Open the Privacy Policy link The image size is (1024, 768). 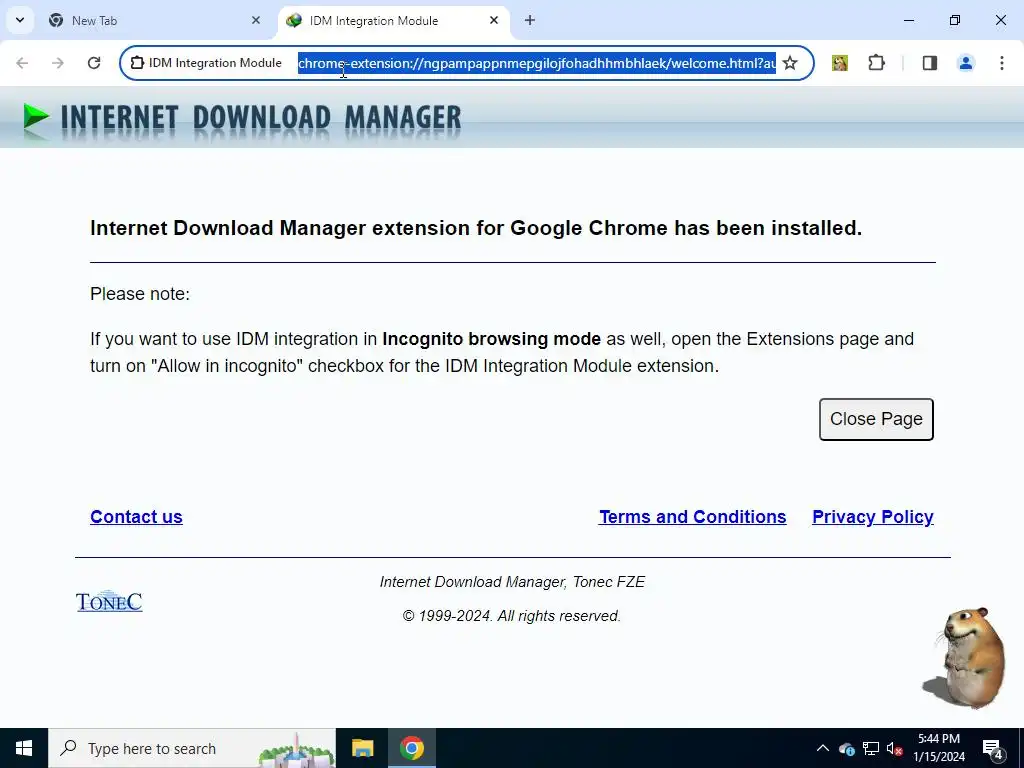point(873,517)
